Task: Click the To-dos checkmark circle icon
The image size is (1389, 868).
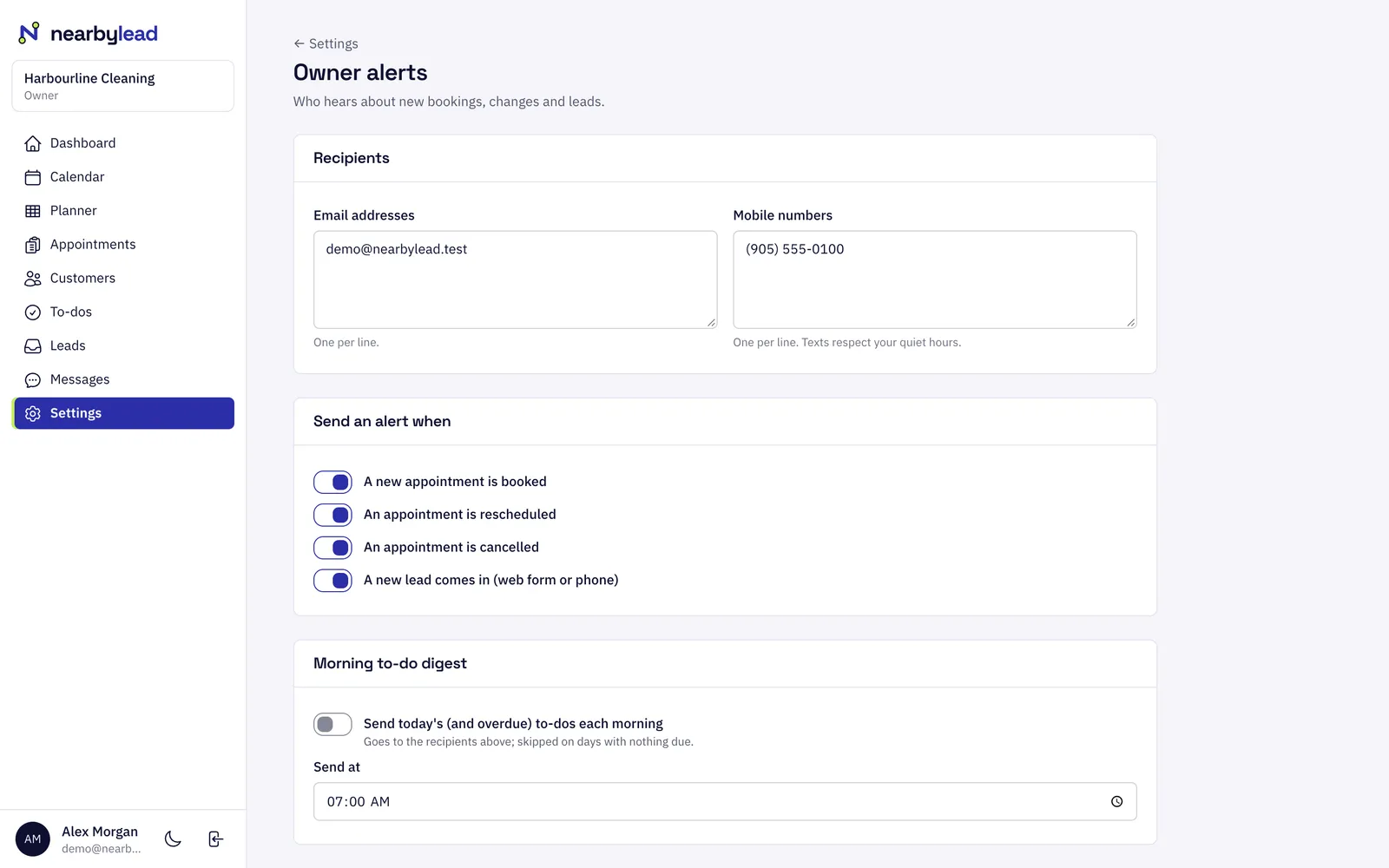Action: click(33, 312)
